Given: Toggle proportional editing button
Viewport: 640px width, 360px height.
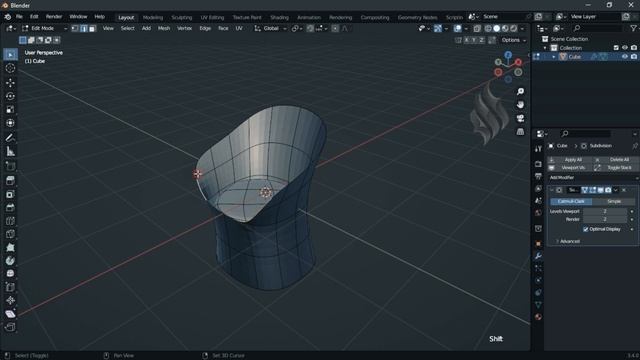Looking at the screenshot, I should click(x=335, y=29).
